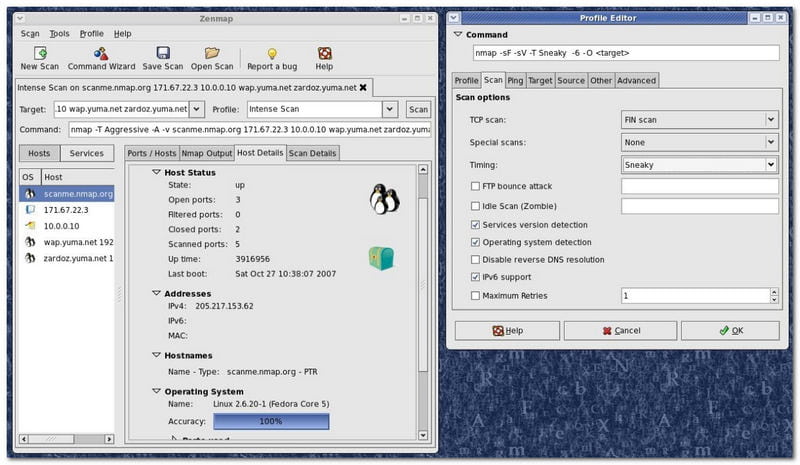
Task: Uncheck IPv6 support
Action: tap(475, 277)
